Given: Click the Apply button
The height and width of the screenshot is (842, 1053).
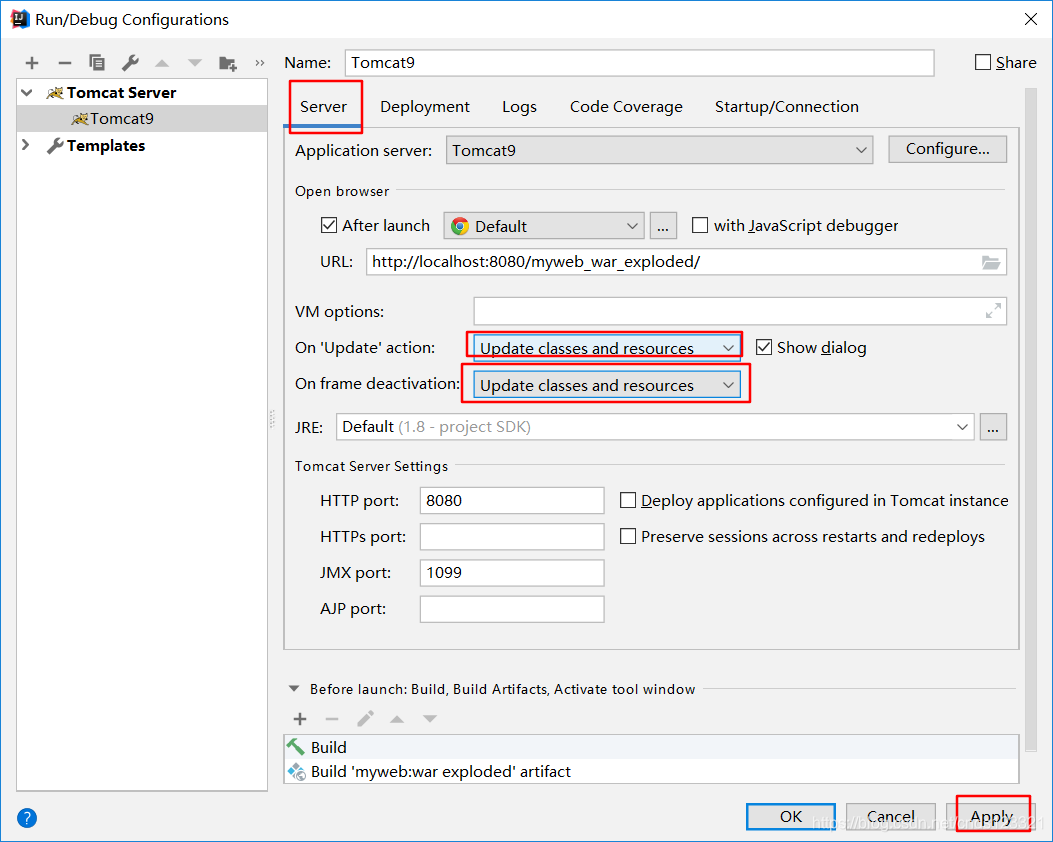Looking at the screenshot, I should [991, 816].
